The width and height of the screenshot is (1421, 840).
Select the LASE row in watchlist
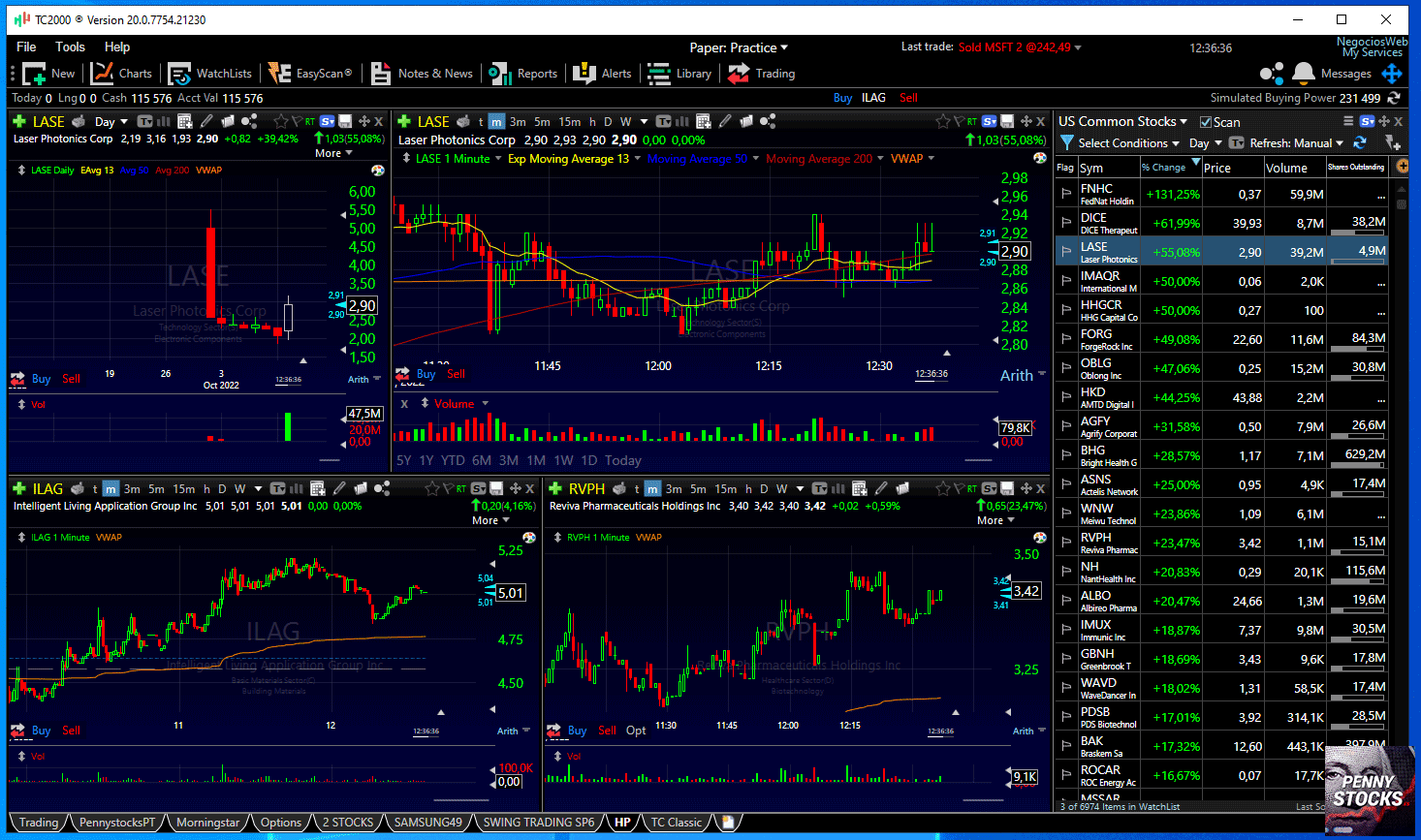(x=1222, y=252)
